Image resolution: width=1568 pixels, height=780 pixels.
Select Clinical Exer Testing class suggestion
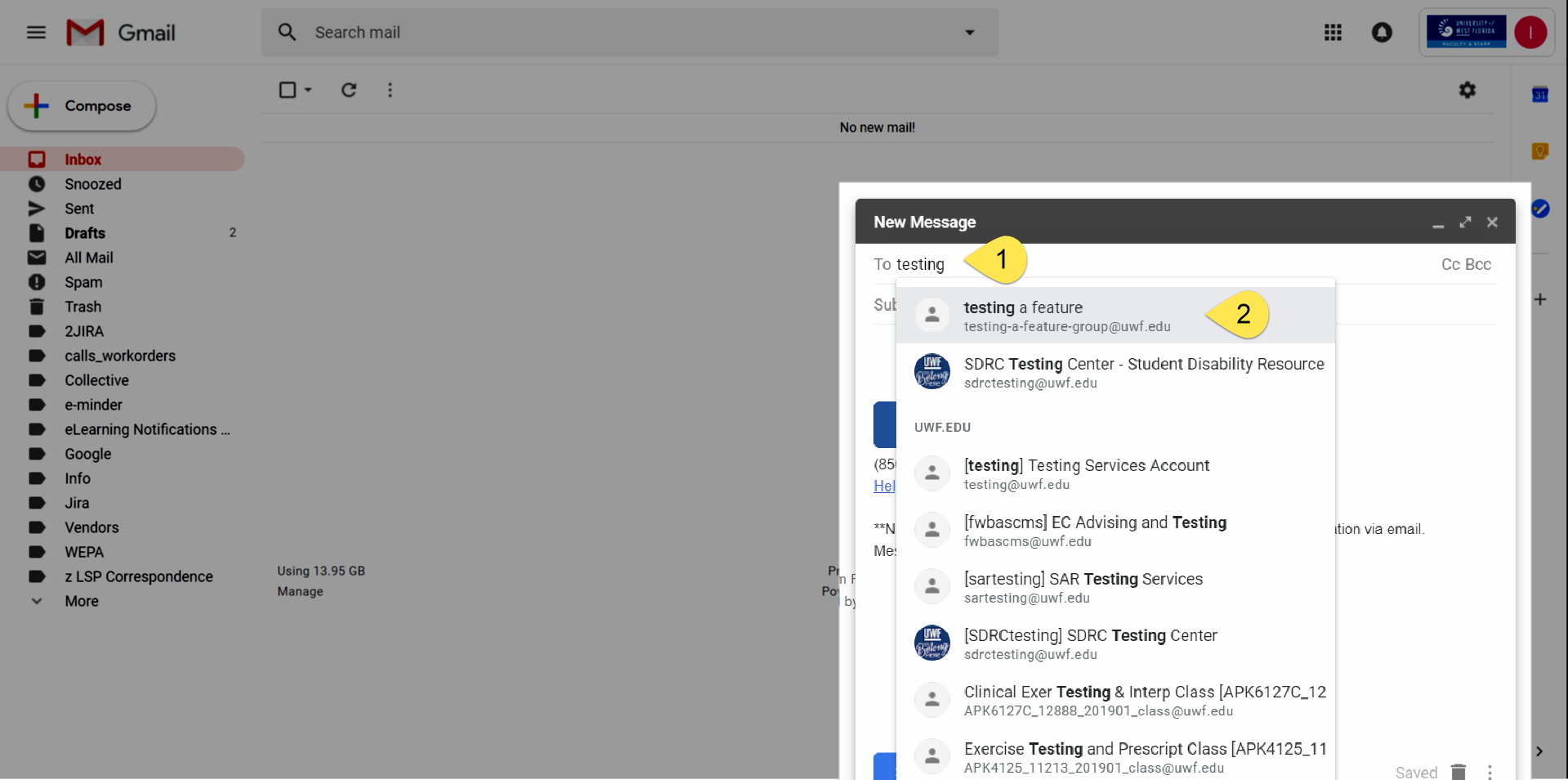[1115, 700]
